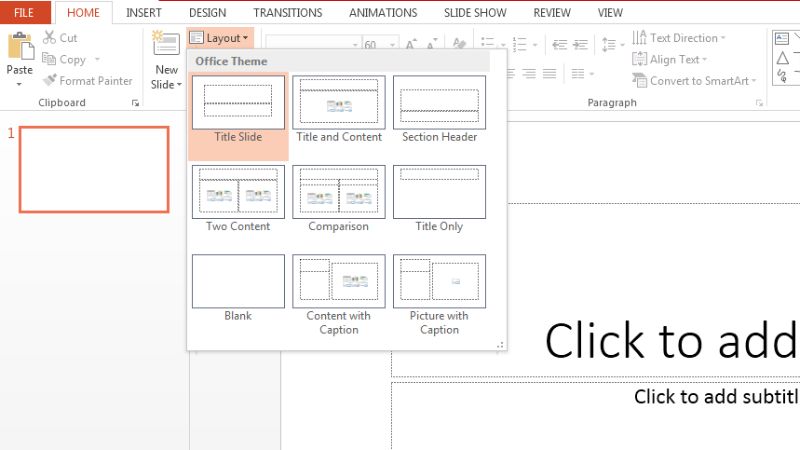
Task: Click the Paste clipboard icon
Action: coord(20,46)
